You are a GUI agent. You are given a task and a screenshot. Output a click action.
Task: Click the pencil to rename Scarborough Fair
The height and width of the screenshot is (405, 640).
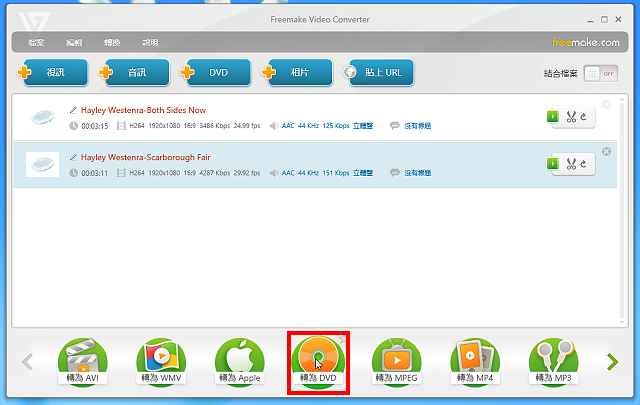73,157
